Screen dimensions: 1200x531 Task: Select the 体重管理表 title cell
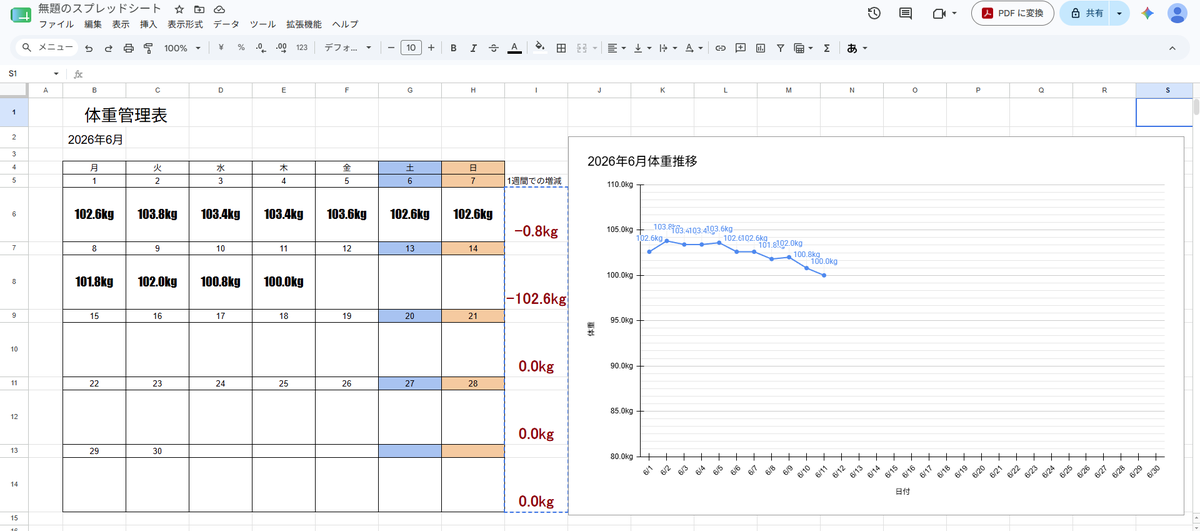[x=125, y=116]
